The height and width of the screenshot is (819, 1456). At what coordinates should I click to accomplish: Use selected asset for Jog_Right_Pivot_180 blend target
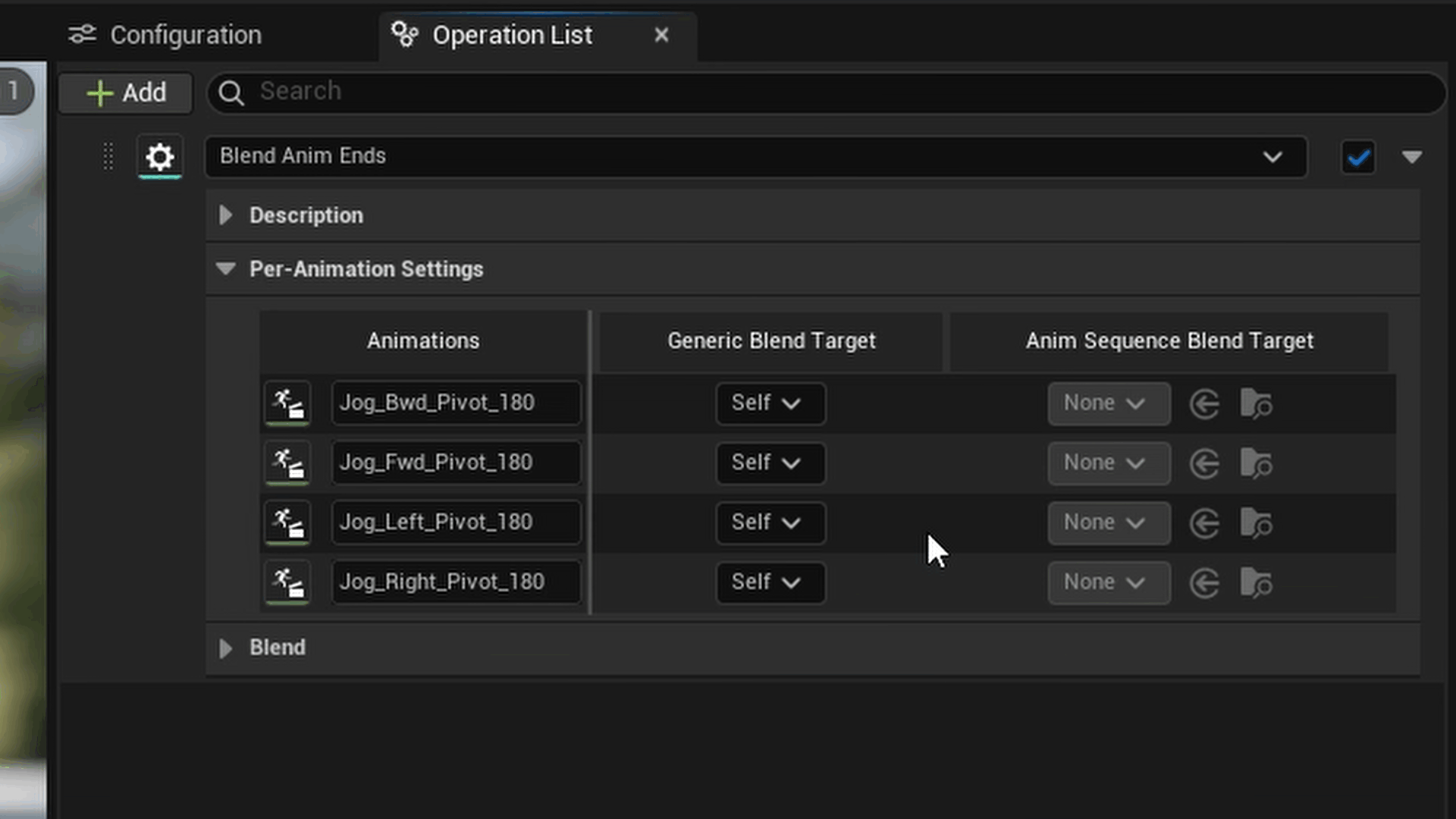[x=1204, y=583]
